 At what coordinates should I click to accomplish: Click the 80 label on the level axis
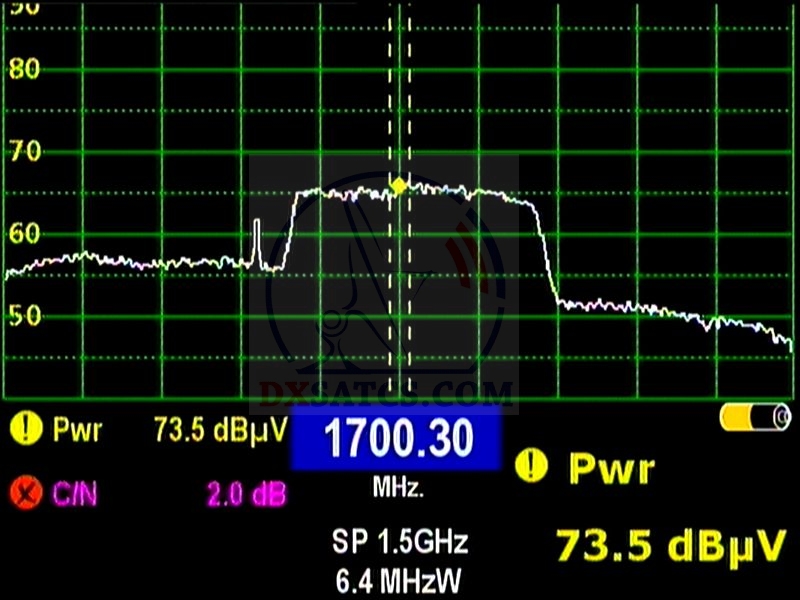[x=23, y=70]
